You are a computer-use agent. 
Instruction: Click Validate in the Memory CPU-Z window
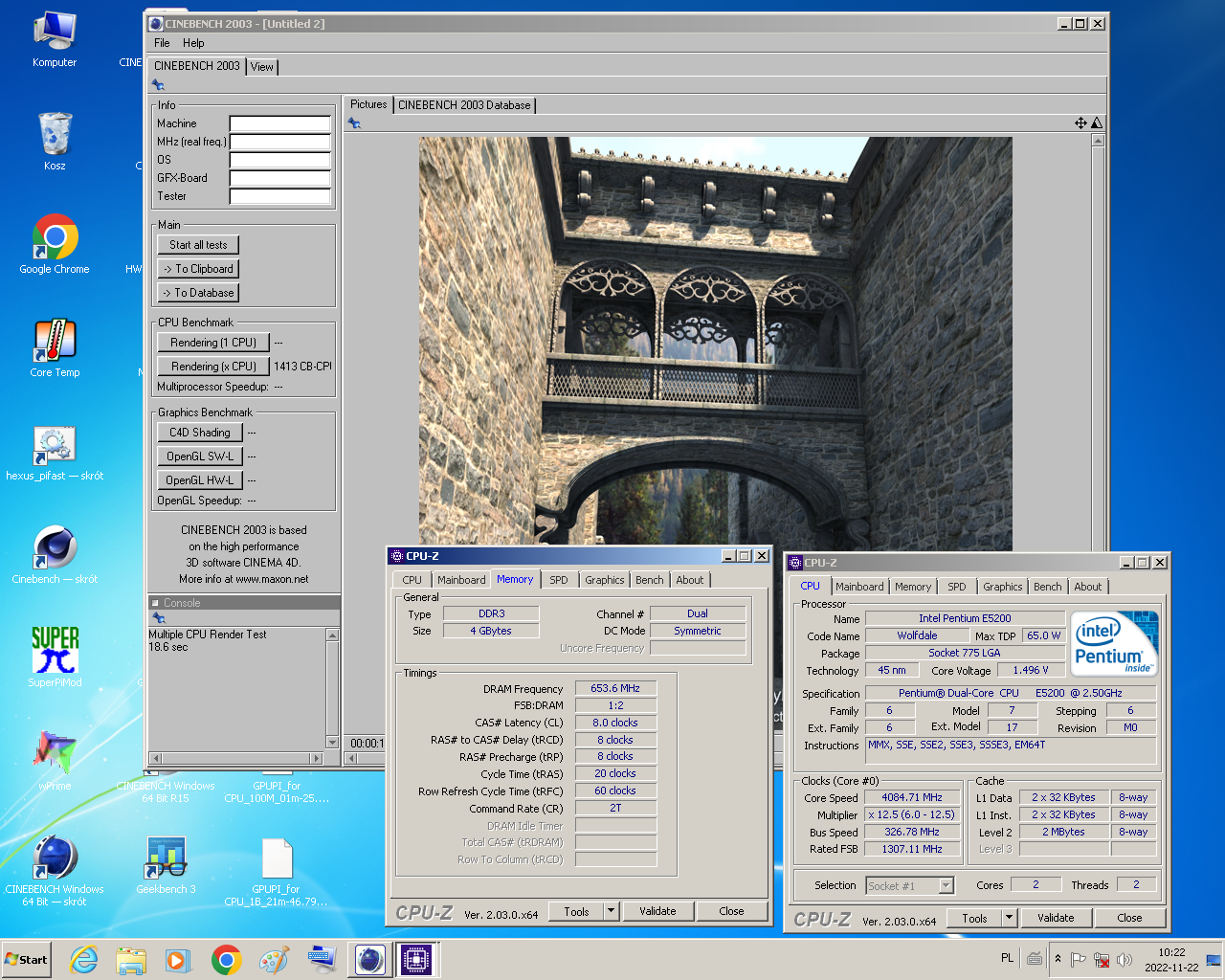(657, 911)
